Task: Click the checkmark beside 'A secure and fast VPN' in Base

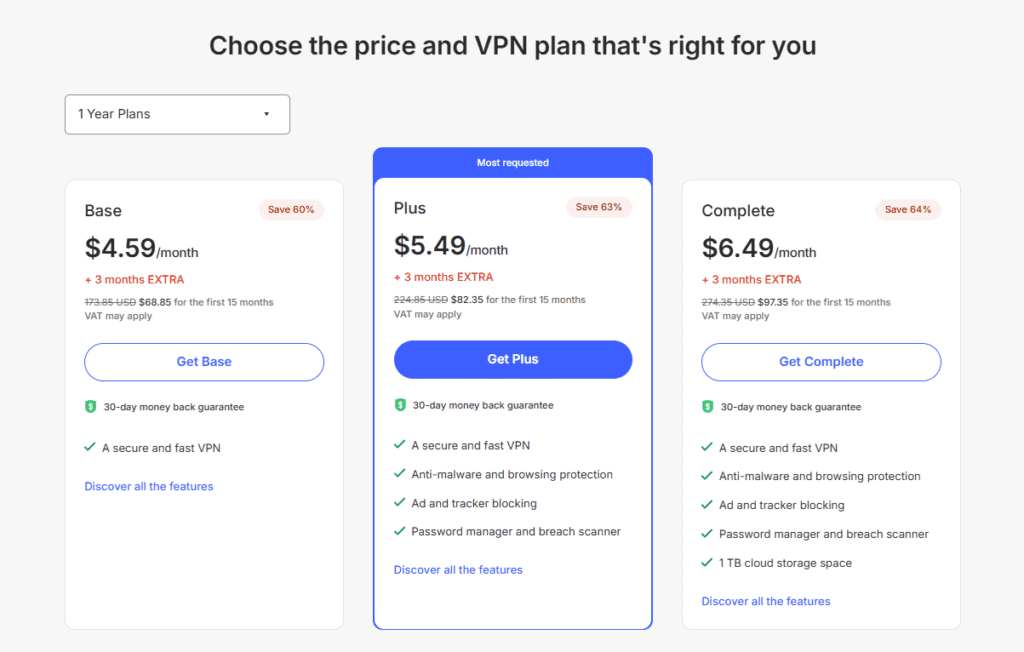Action: (x=89, y=447)
